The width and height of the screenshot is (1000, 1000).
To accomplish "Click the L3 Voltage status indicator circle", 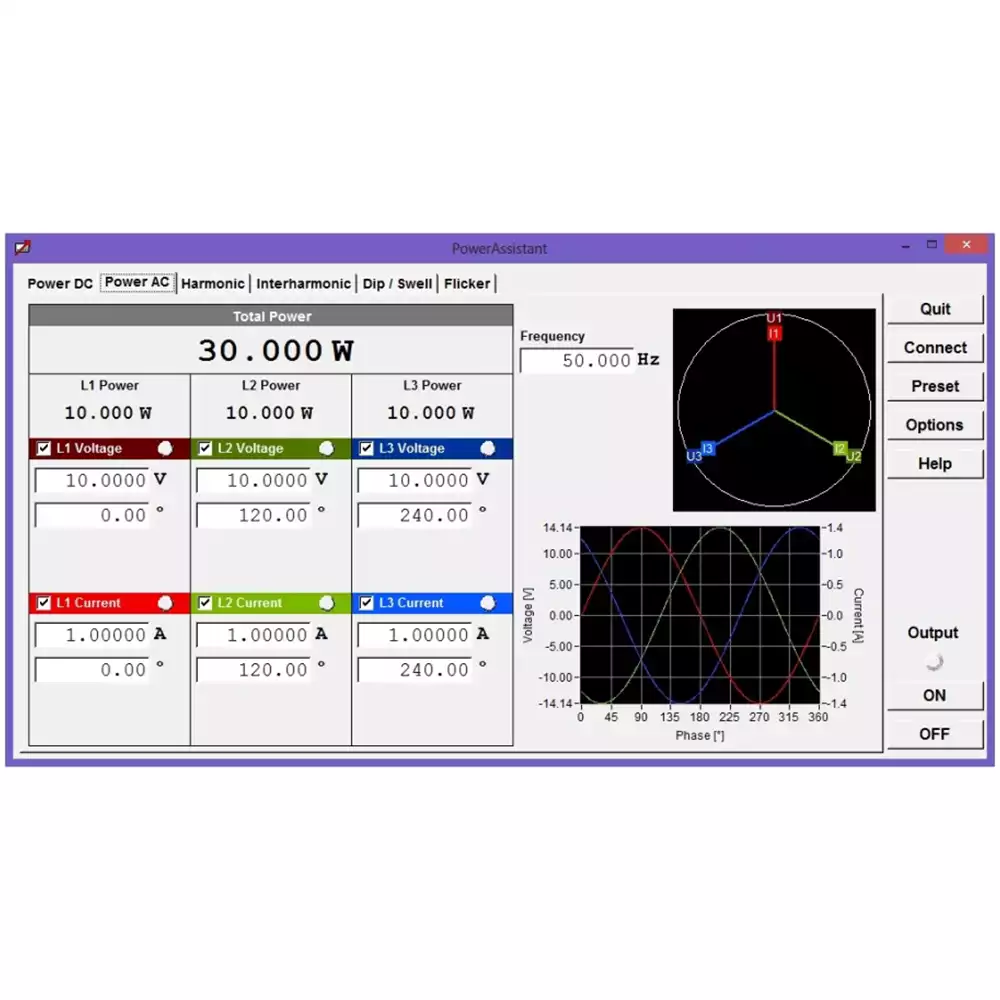I will click(x=488, y=448).
